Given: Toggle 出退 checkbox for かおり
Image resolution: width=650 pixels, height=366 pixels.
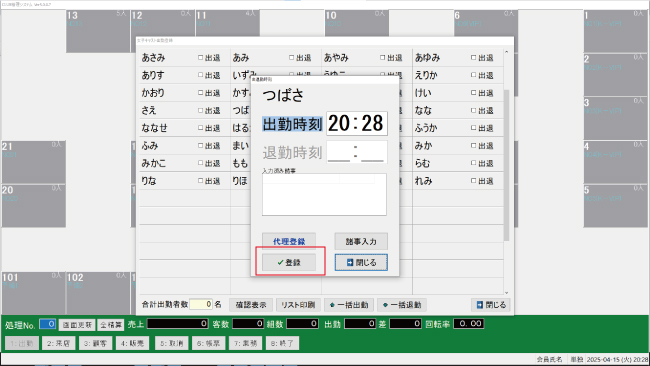Looking at the screenshot, I should [x=201, y=93].
